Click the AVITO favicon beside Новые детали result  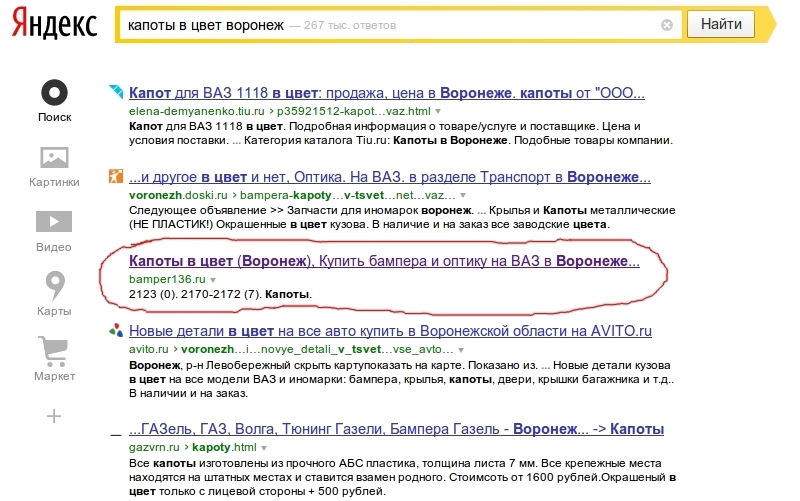click(116, 330)
